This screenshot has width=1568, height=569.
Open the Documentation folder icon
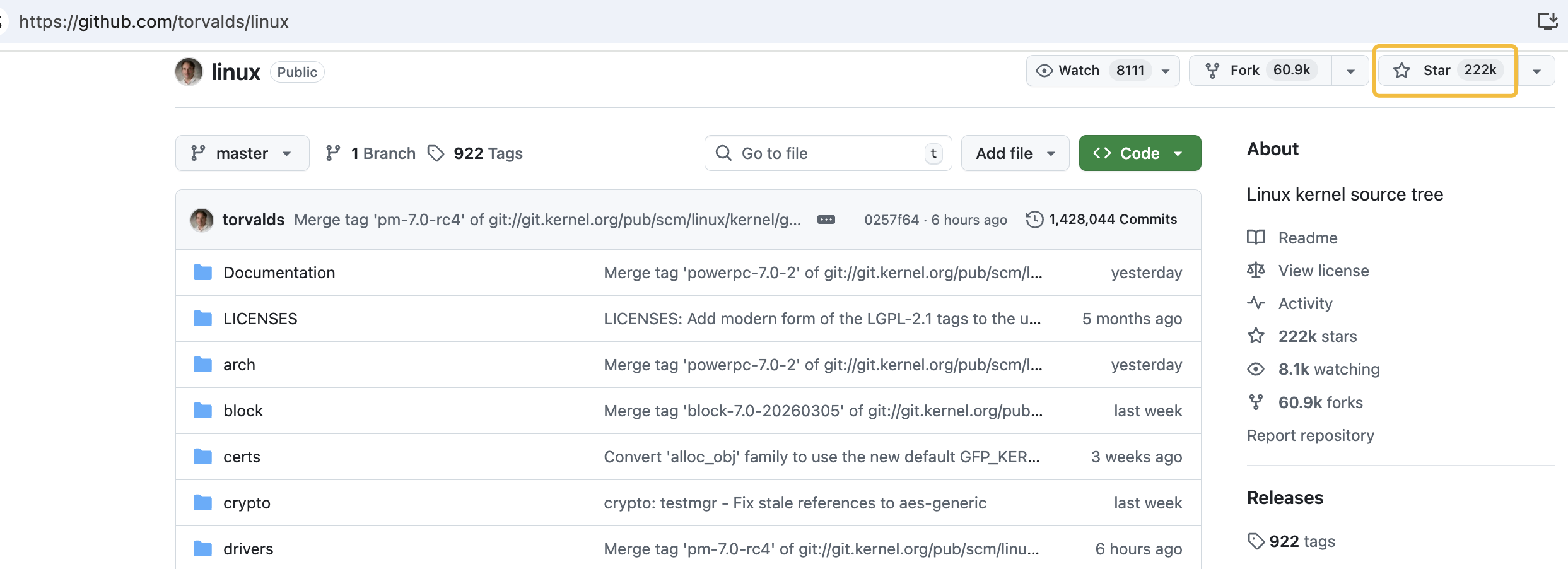(x=202, y=273)
